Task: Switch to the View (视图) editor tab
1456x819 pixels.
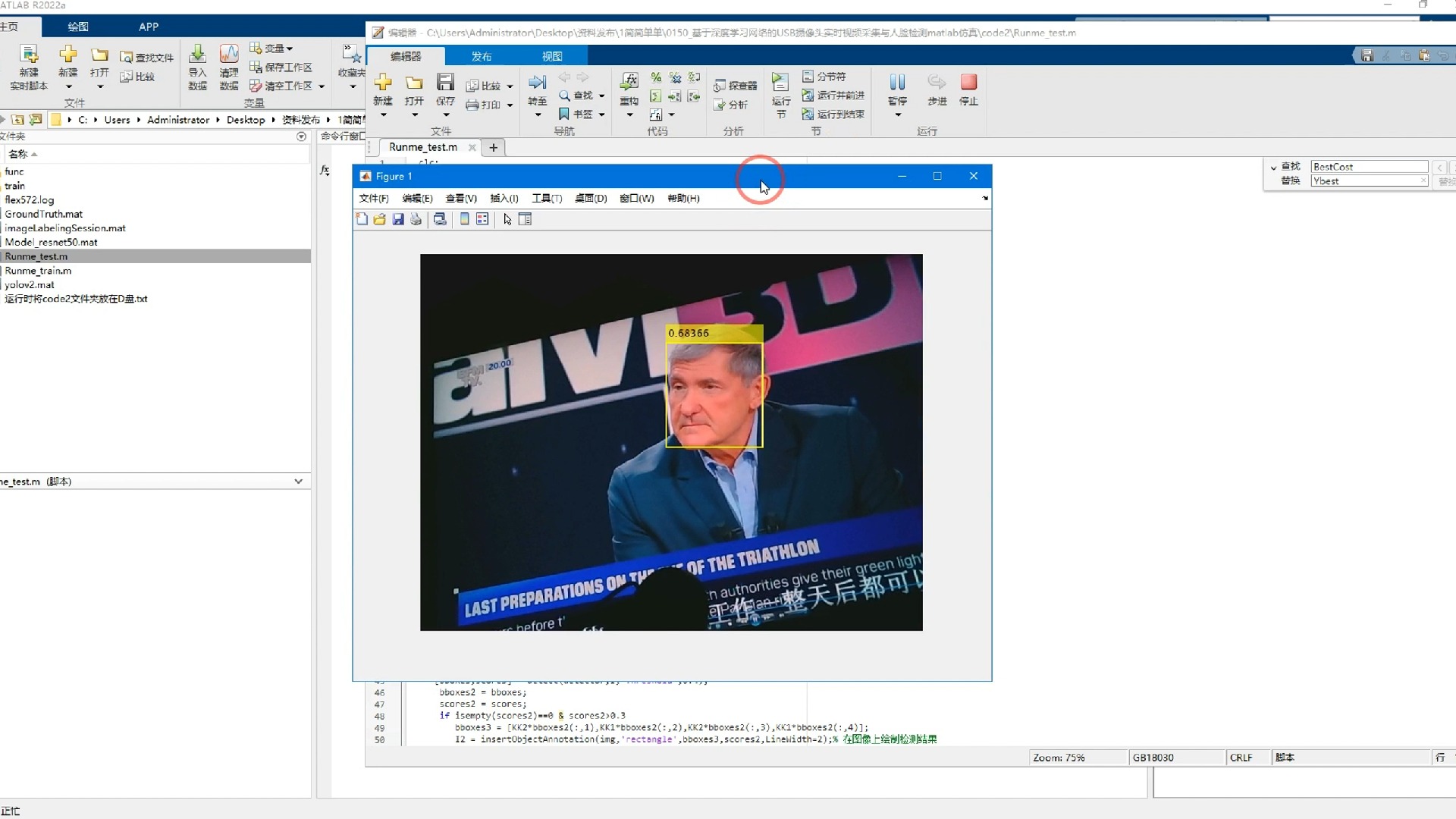Action: coord(552,56)
